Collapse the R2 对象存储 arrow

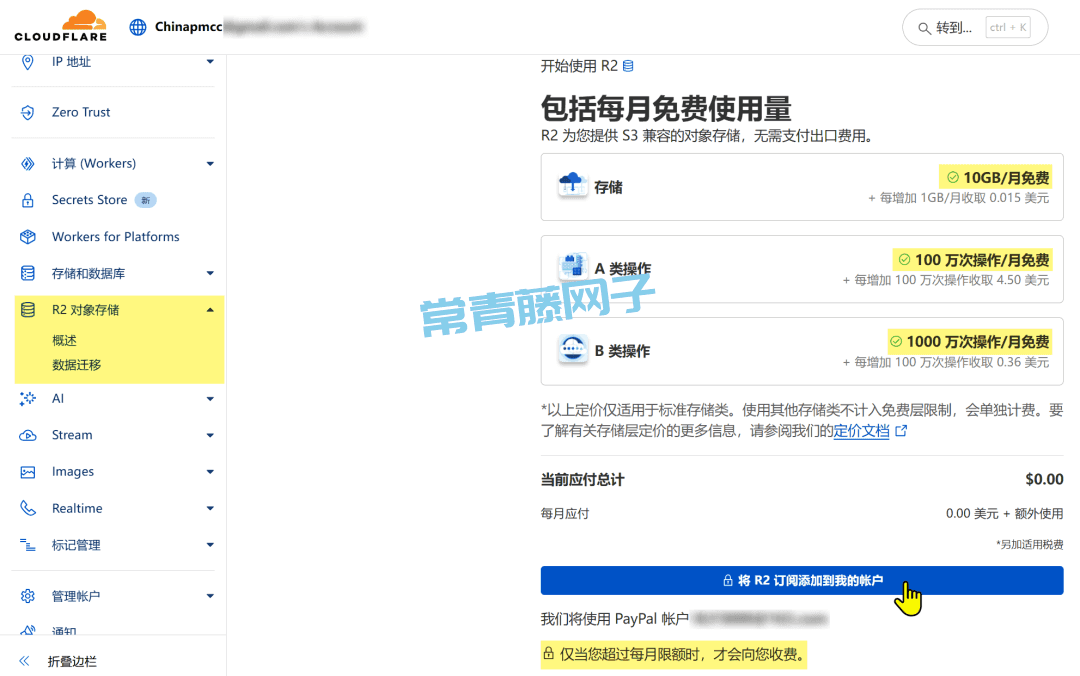pyautogui.click(x=210, y=310)
